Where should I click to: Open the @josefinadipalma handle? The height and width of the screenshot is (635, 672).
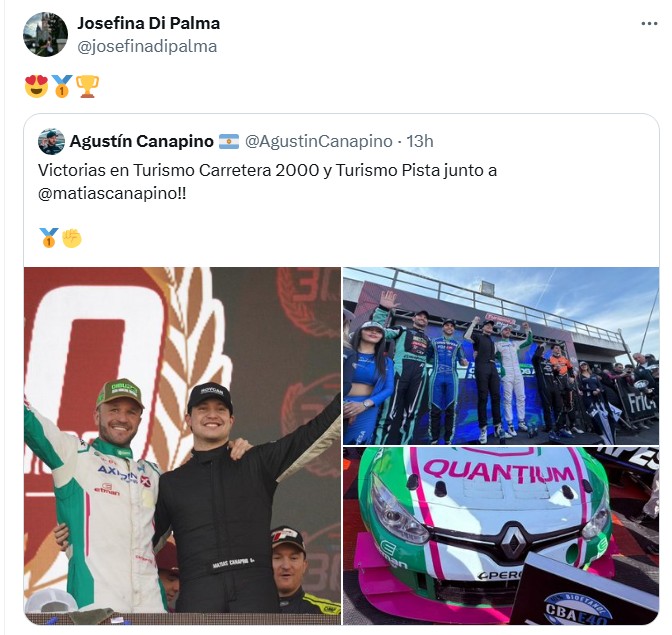(x=147, y=46)
